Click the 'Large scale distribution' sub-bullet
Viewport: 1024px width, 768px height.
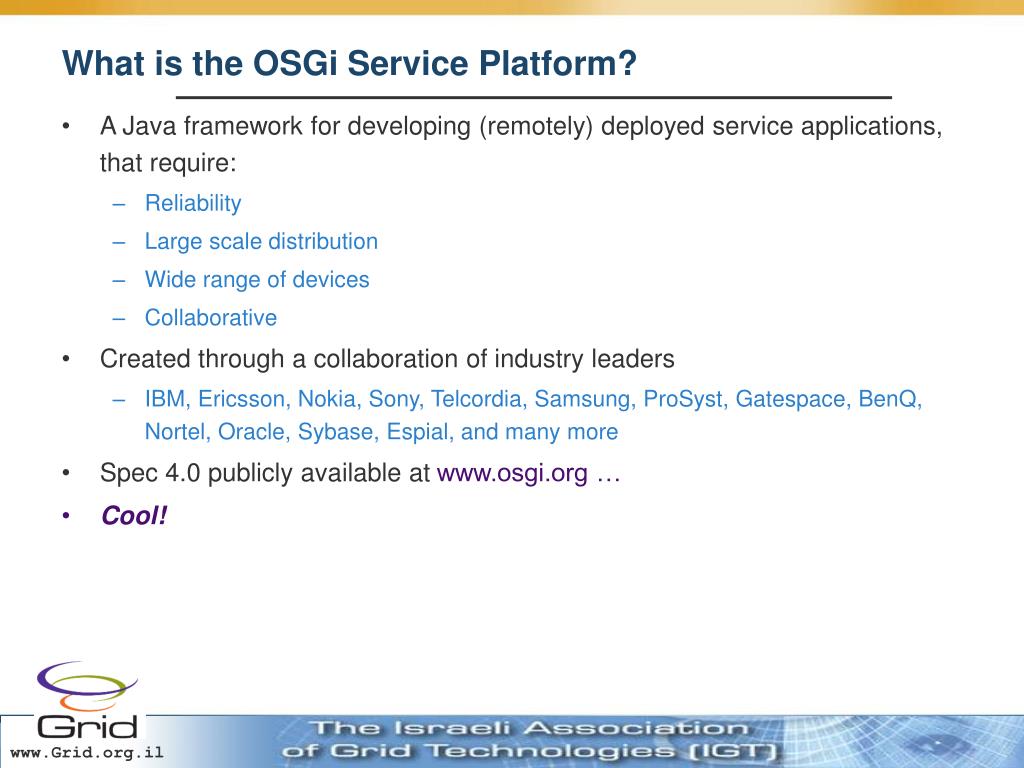(x=261, y=241)
